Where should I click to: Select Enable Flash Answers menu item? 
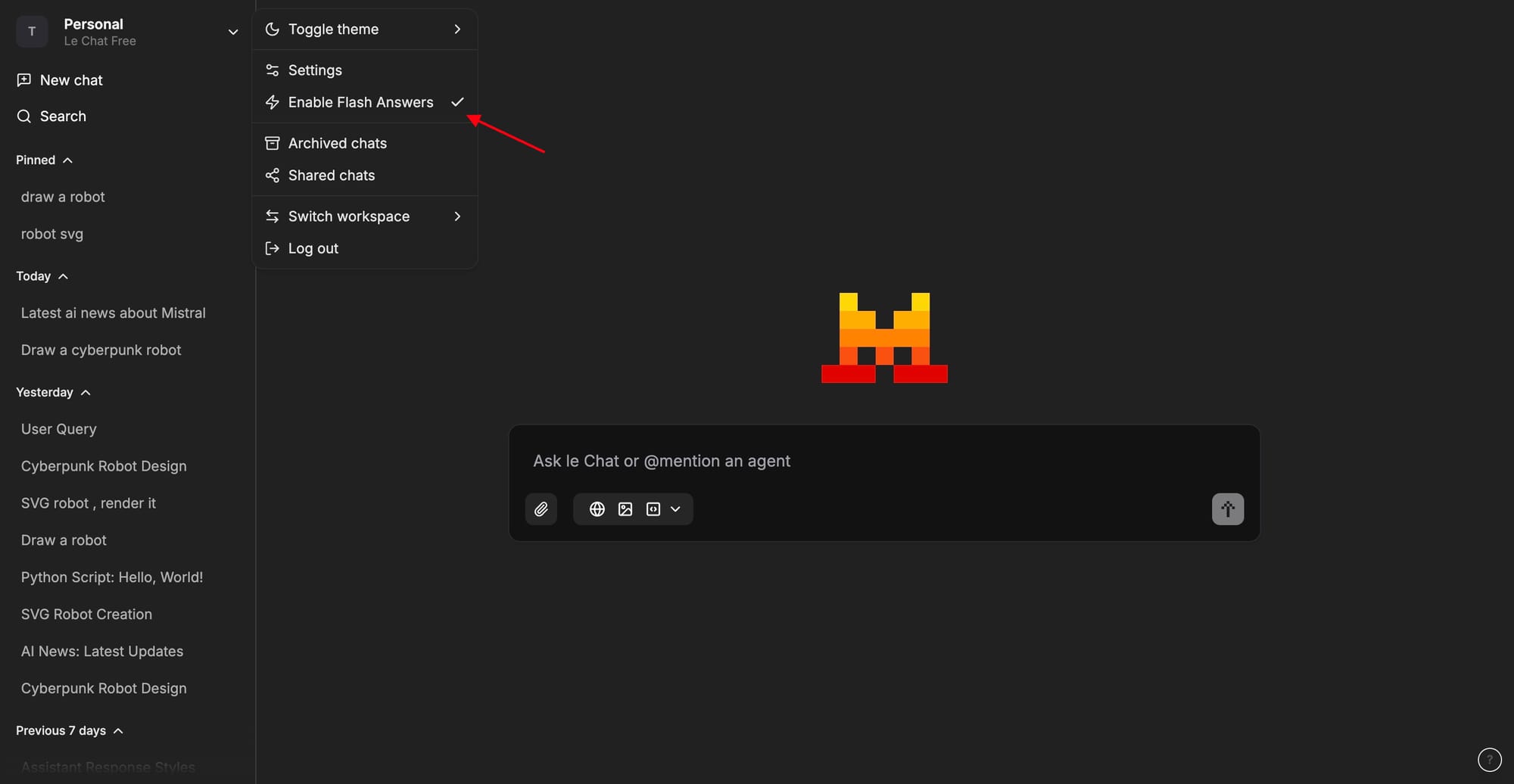[x=365, y=102]
